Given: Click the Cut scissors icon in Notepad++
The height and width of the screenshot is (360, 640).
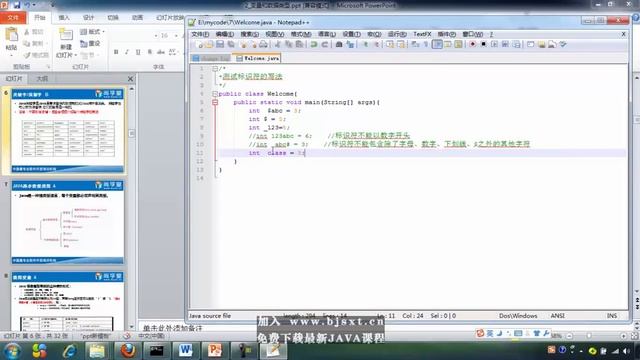Looking at the screenshot, I should point(278,44).
